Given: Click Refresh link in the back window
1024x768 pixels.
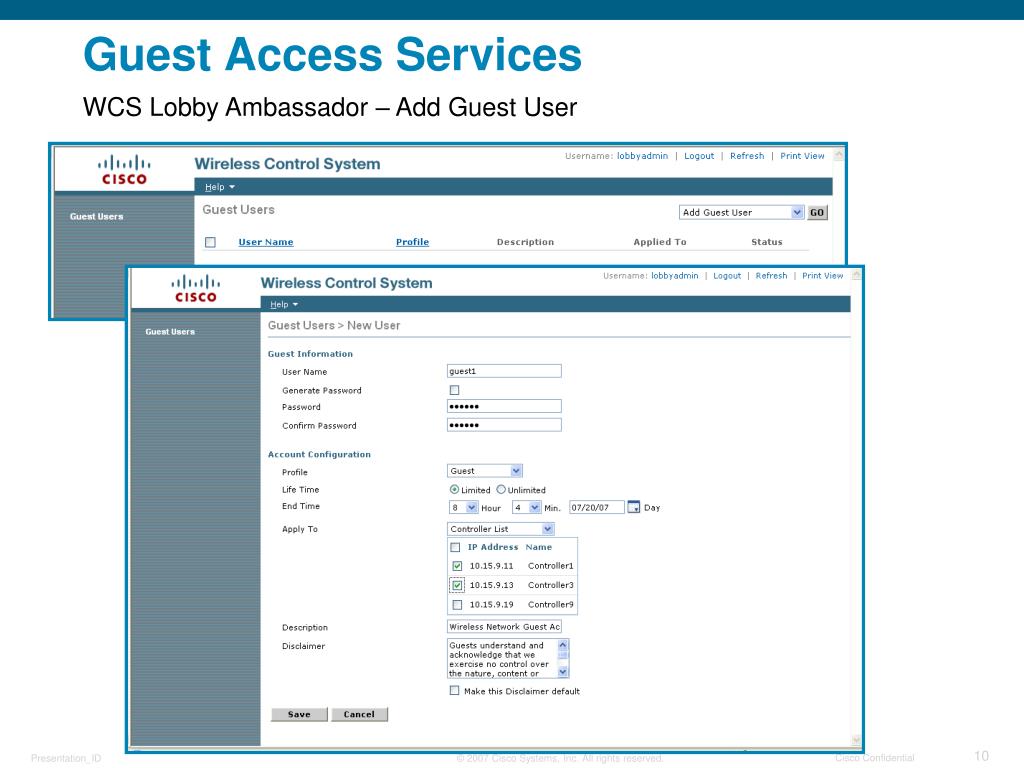Looking at the screenshot, I should point(747,156).
